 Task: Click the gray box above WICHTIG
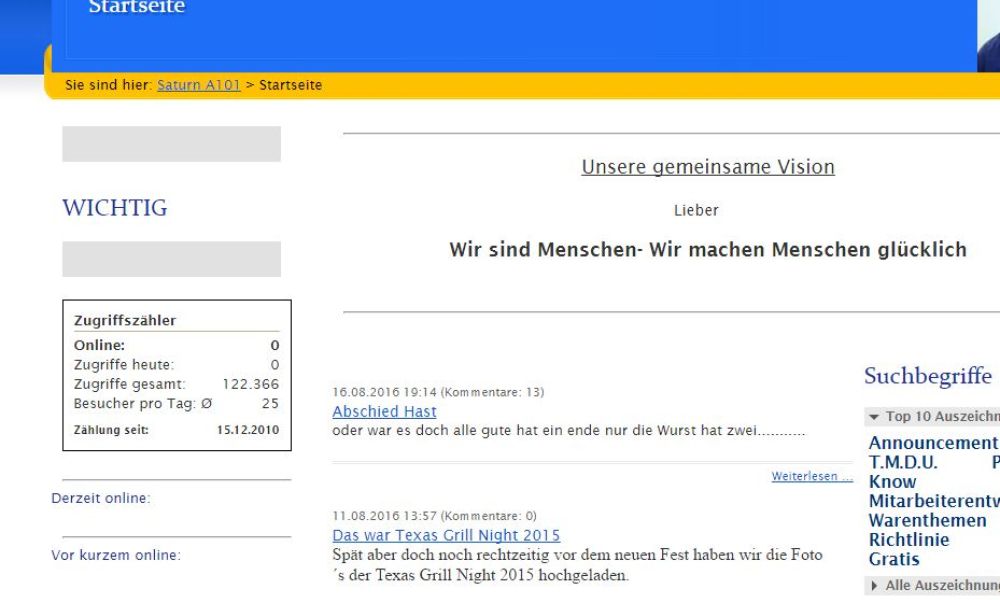point(171,144)
